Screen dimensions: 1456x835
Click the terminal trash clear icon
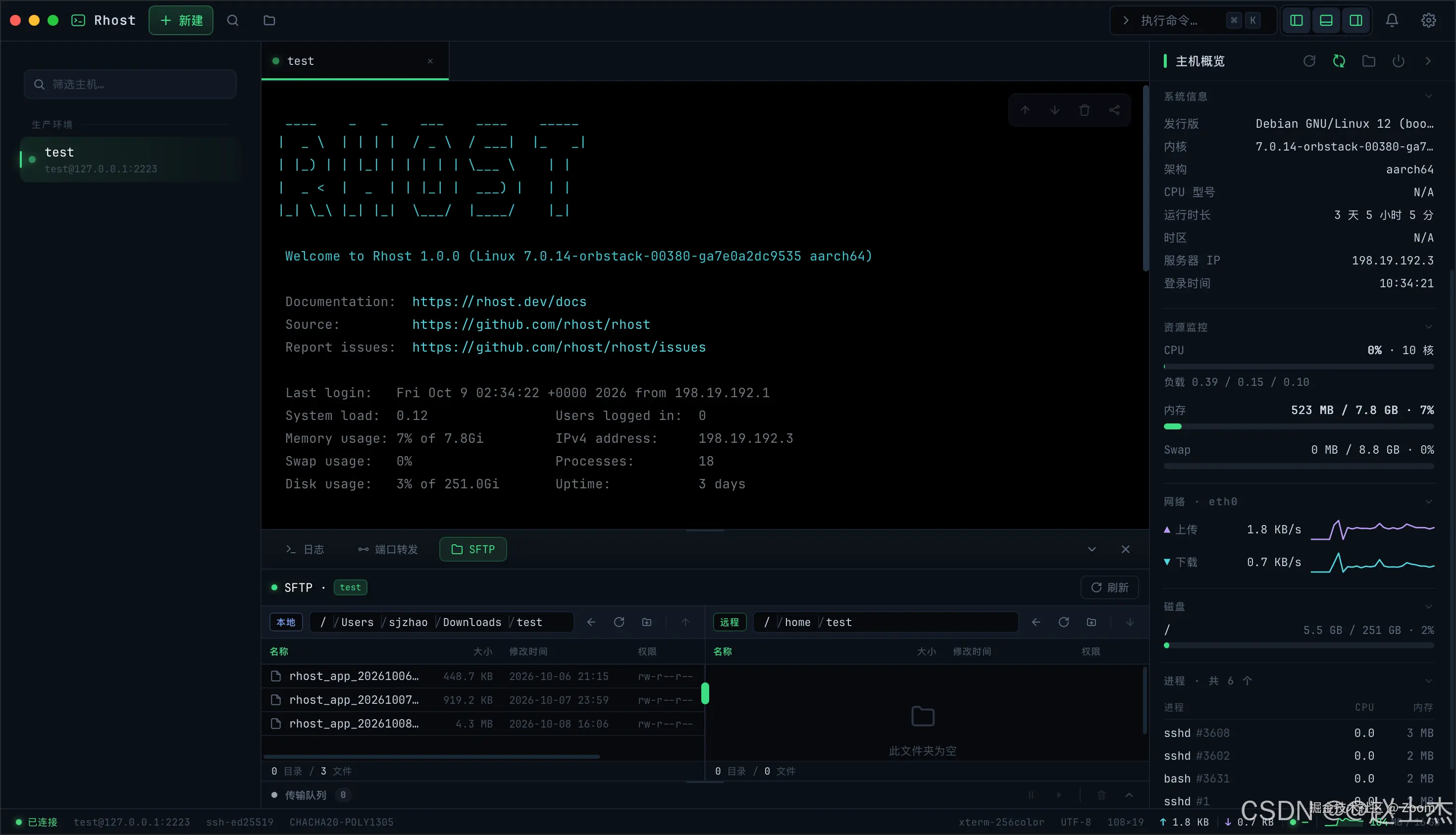[x=1084, y=109]
